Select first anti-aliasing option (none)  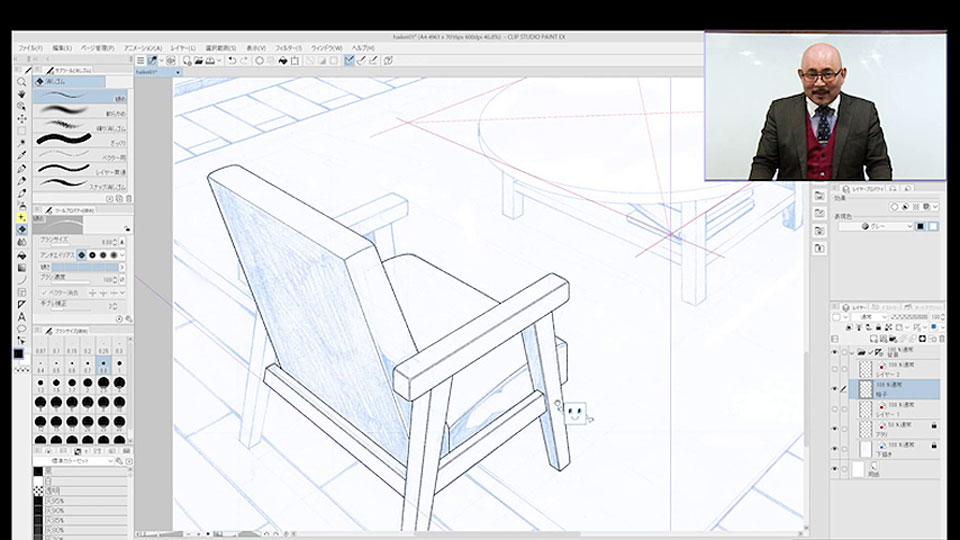tap(82, 255)
